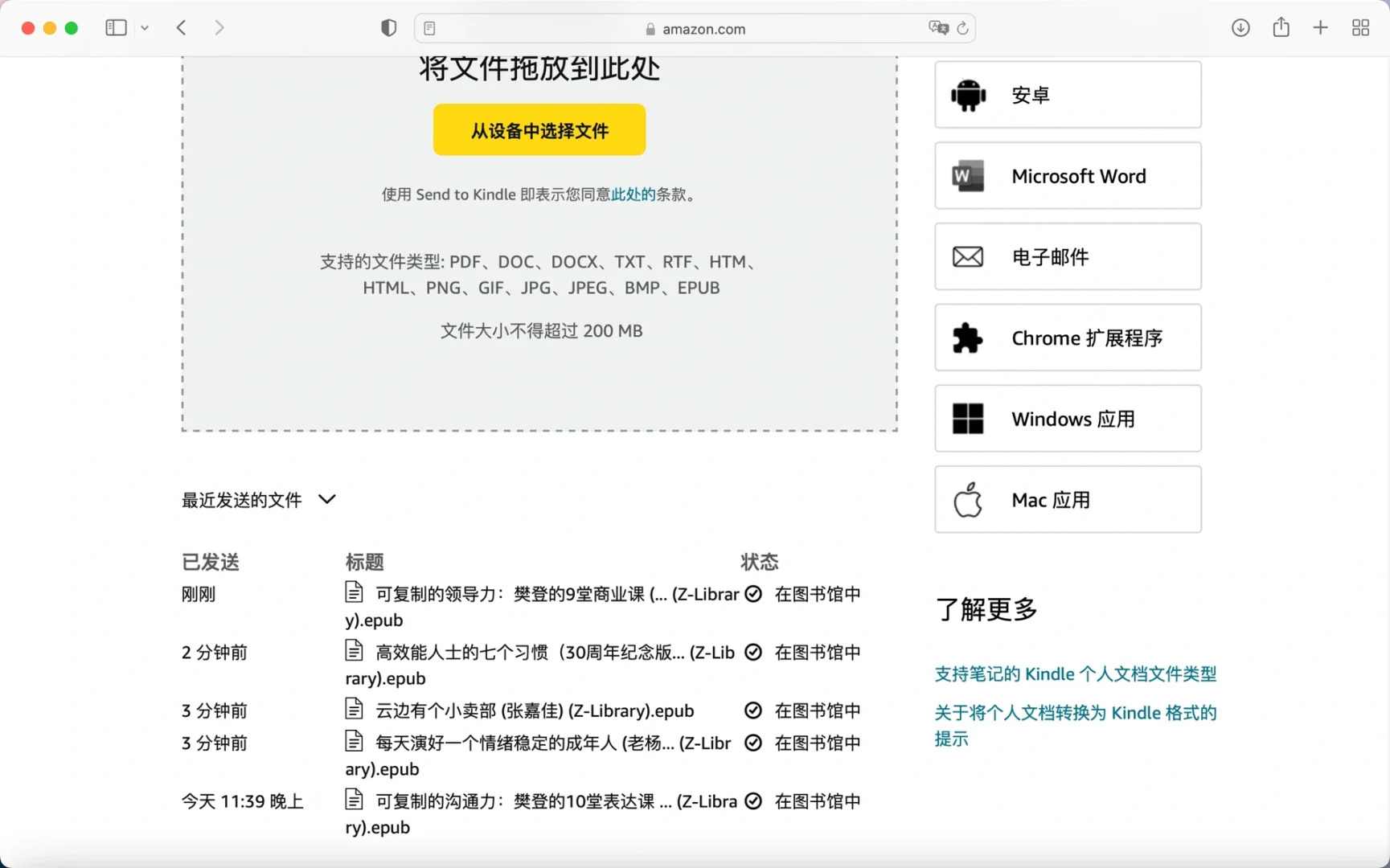Screen dimensions: 1390x868
Task: Click the 将文件拖放到此处 heading
Action: [539, 68]
